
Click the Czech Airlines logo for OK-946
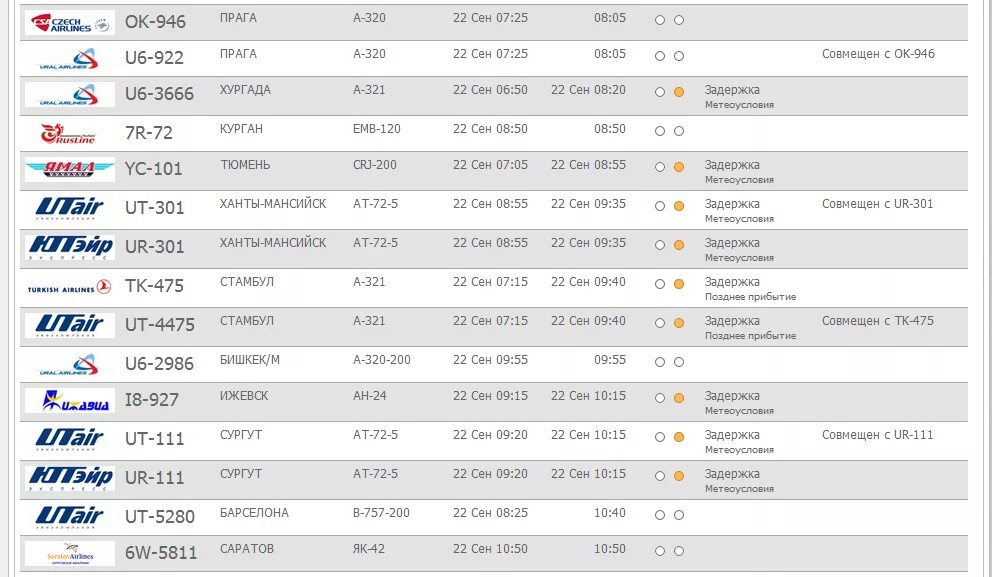click(69, 22)
